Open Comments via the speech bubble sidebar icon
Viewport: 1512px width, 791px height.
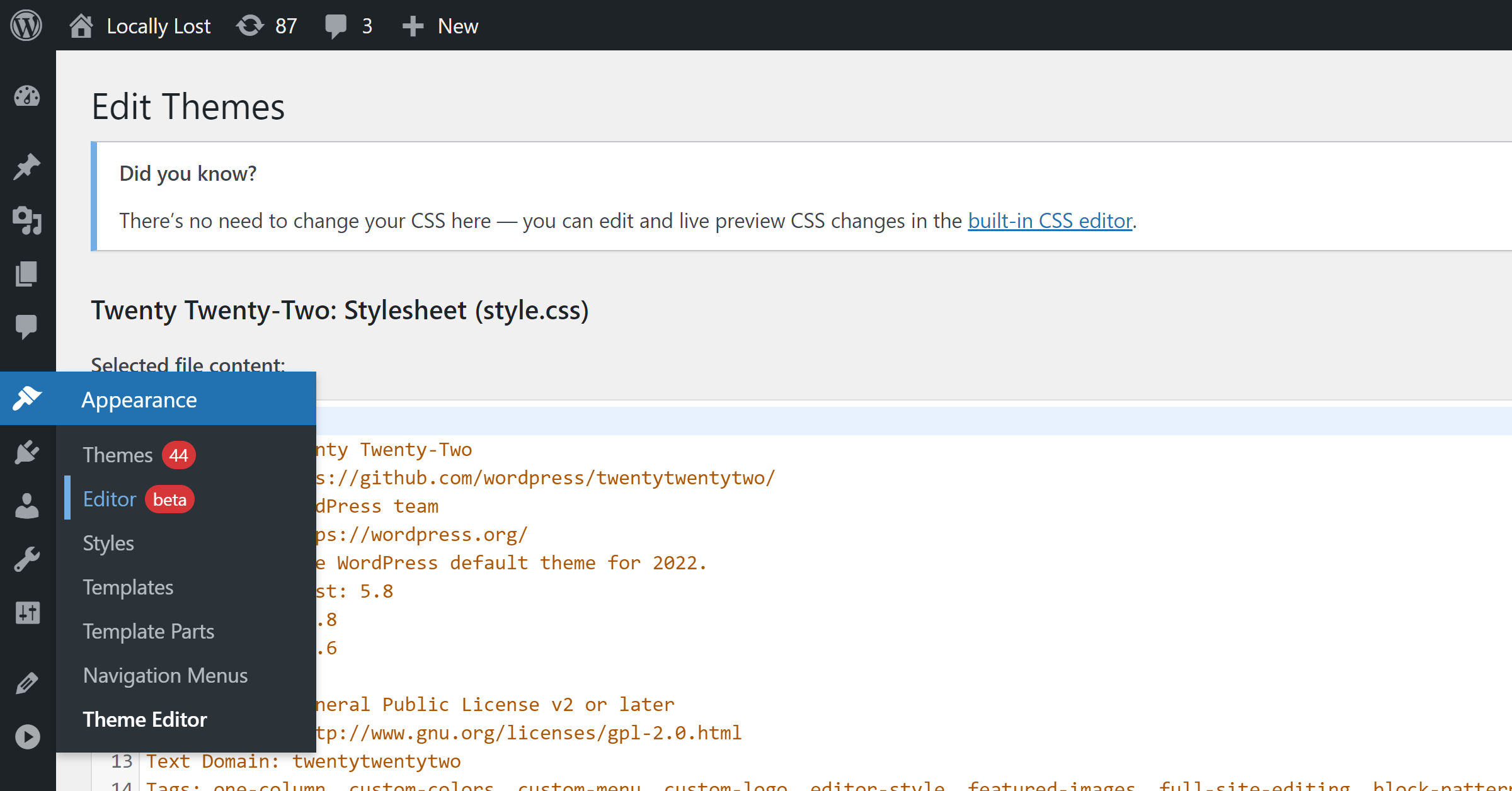26,326
